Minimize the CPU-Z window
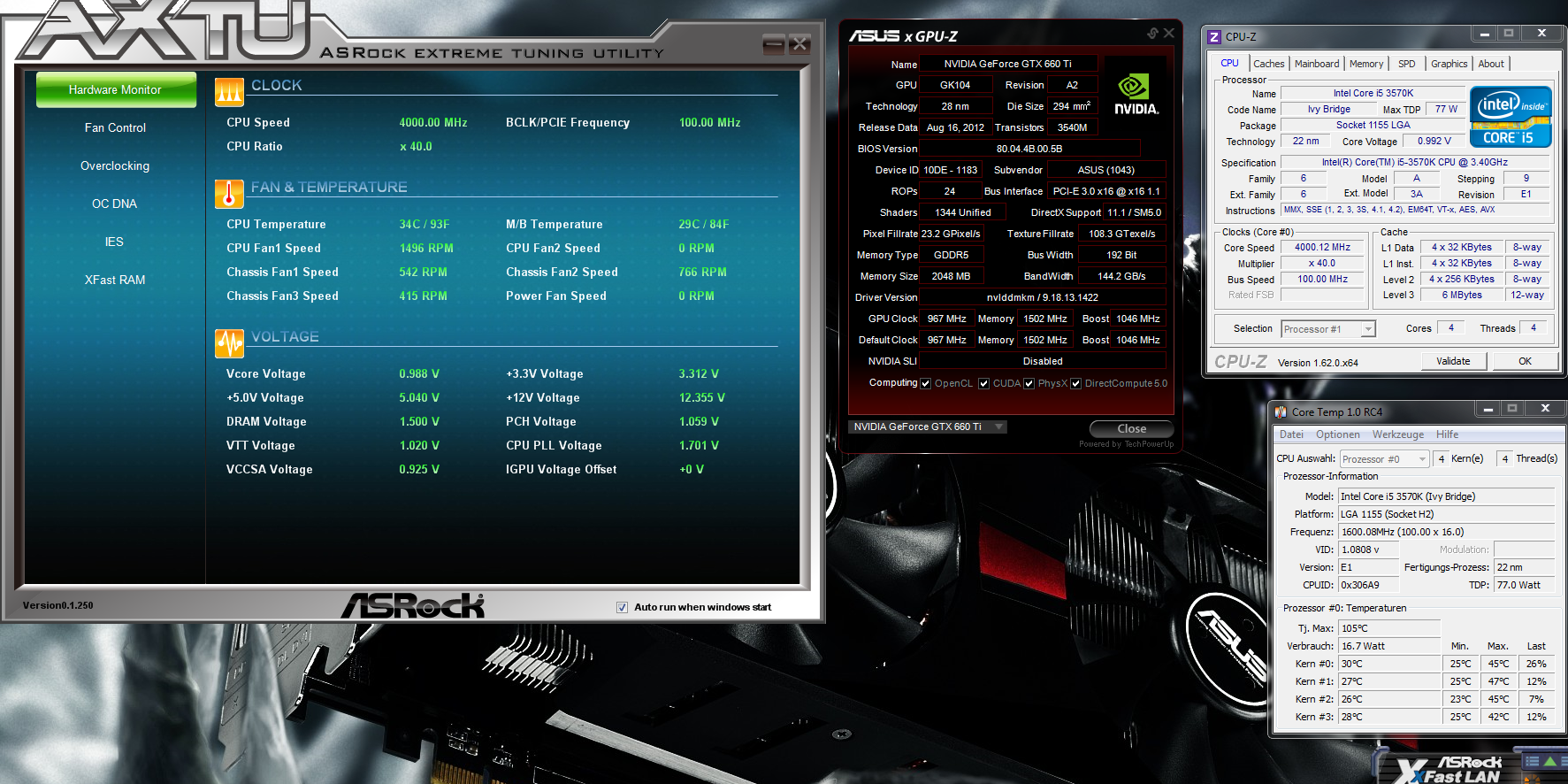The width and height of the screenshot is (1568, 784). point(1485,34)
